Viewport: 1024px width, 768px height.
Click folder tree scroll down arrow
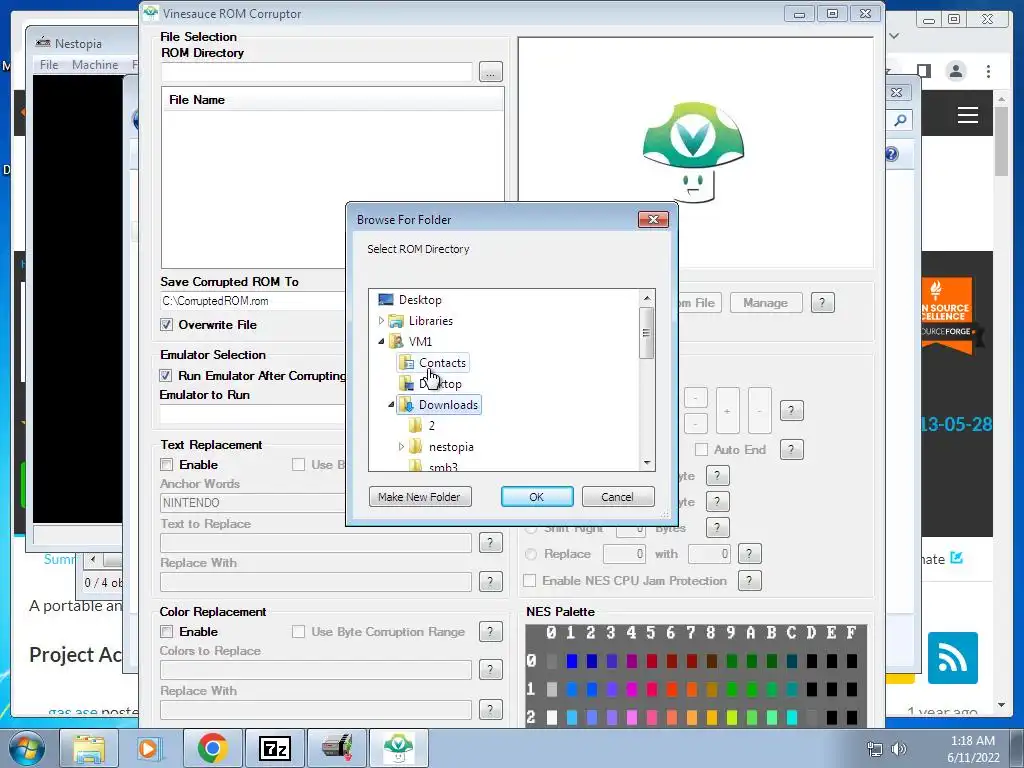point(647,462)
